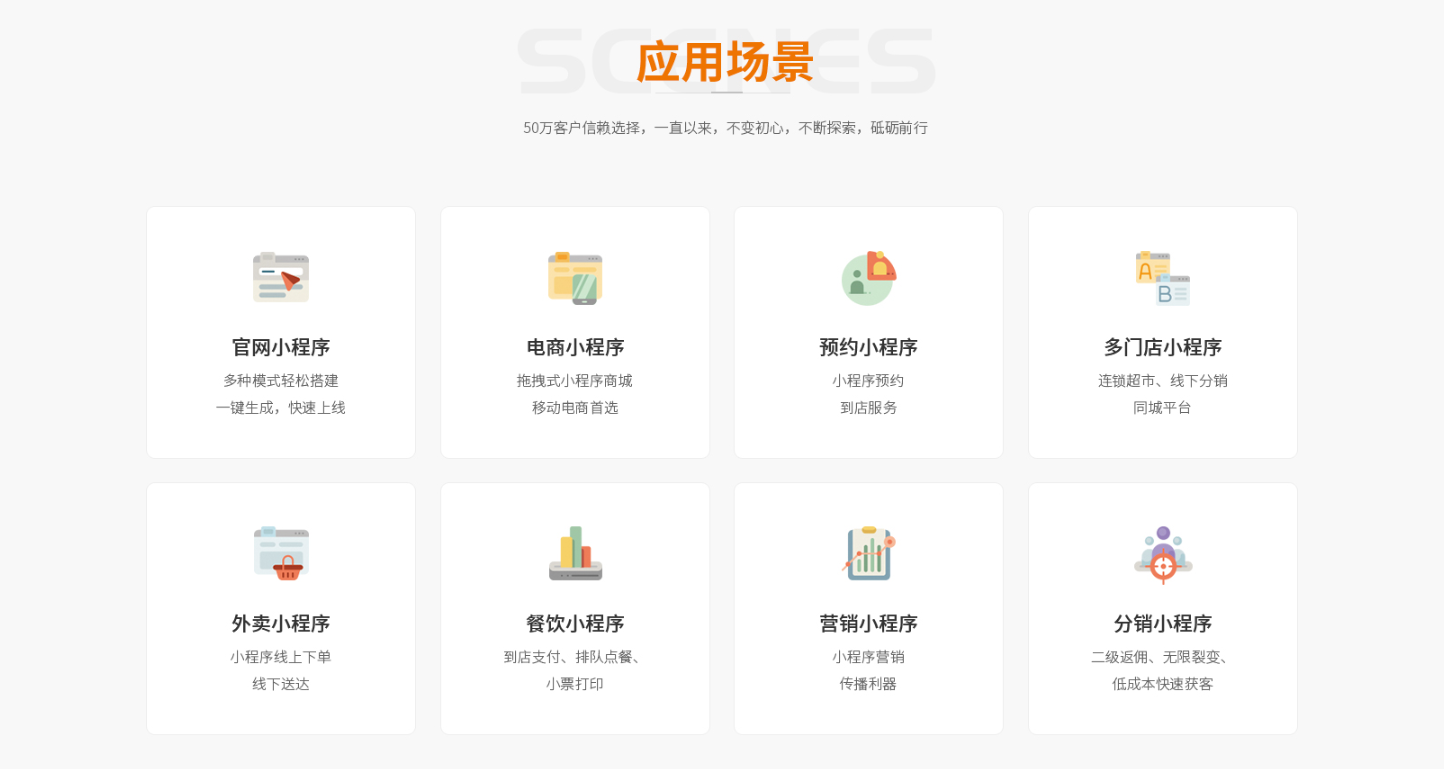Click the 电商小程序 shop and phone icon
The height and width of the screenshot is (769, 1444).
[574, 277]
